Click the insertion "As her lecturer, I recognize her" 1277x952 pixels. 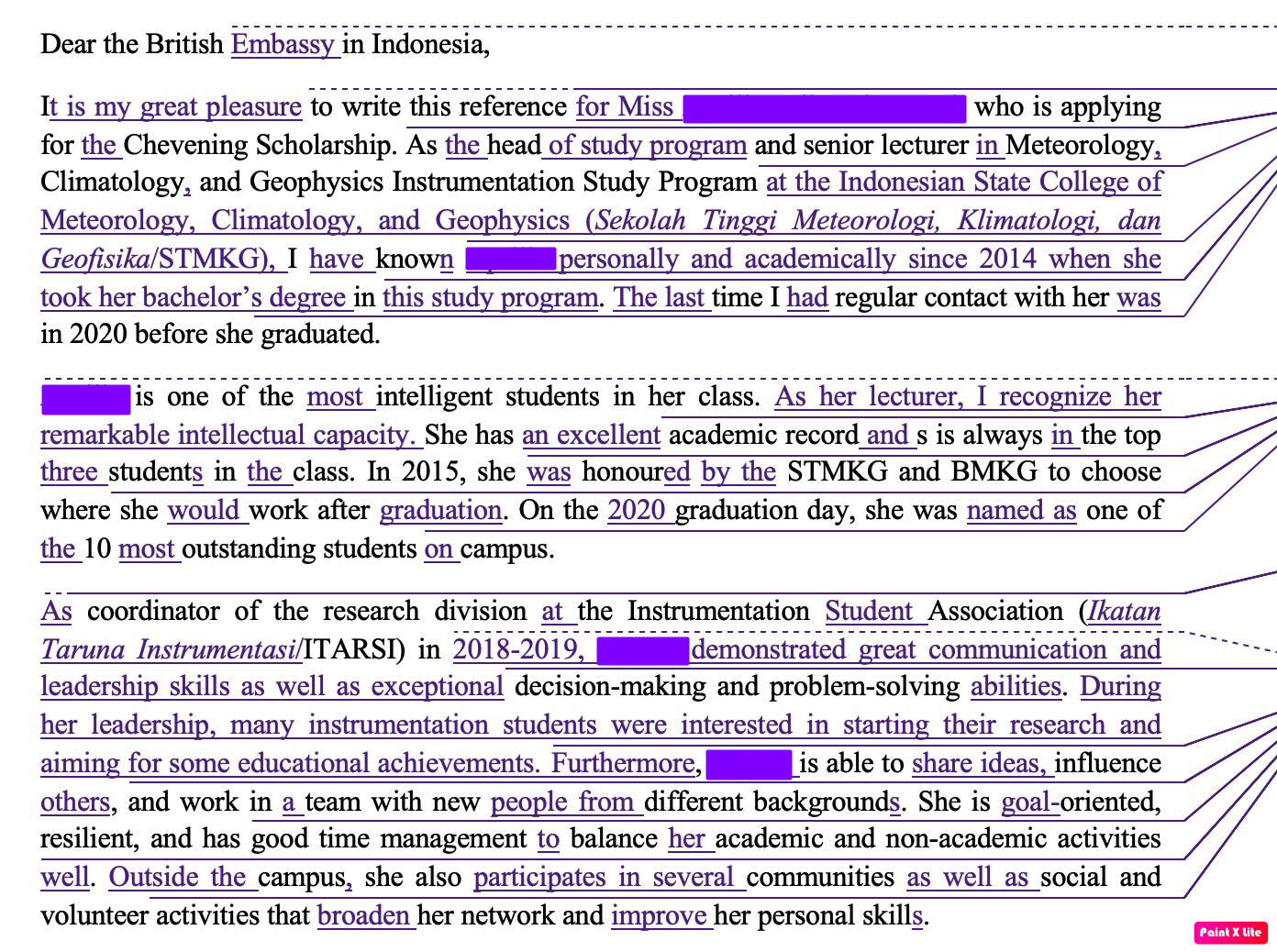pyautogui.click(x=968, y=396)
